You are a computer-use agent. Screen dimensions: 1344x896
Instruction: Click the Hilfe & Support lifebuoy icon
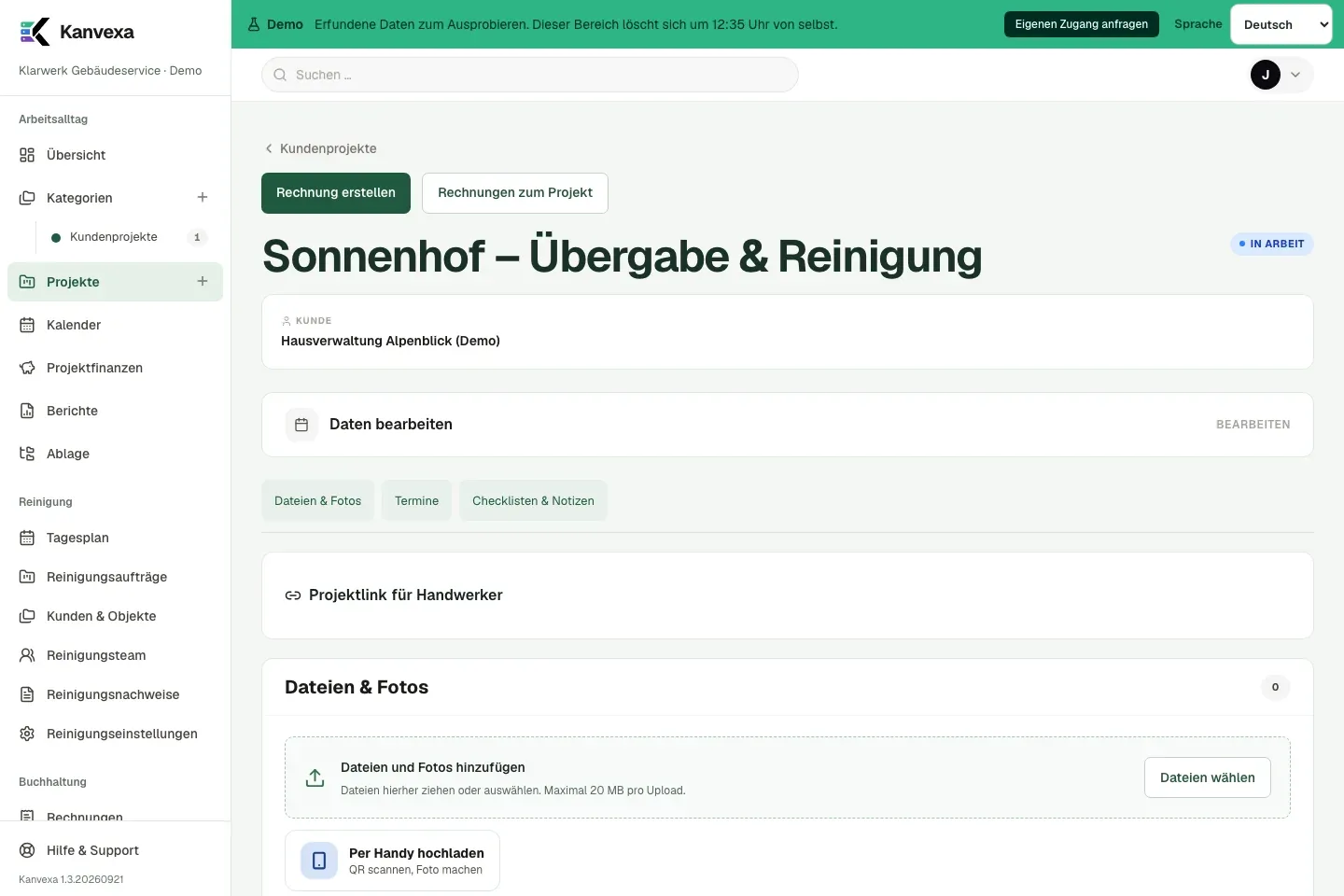(27, 850)
